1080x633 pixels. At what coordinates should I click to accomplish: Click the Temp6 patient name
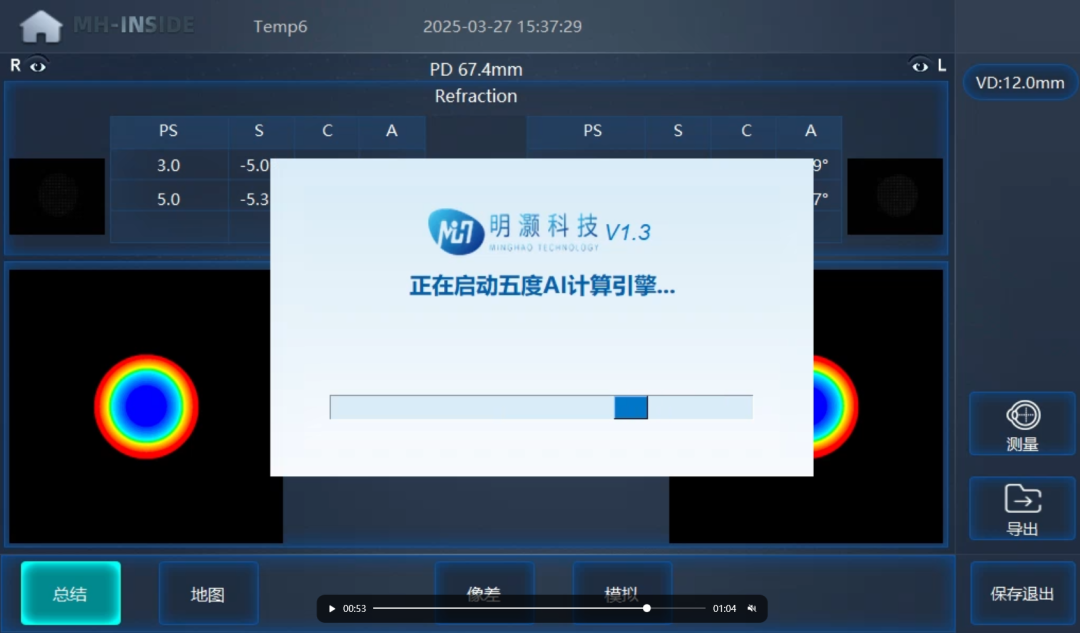[x=280, y=26]
